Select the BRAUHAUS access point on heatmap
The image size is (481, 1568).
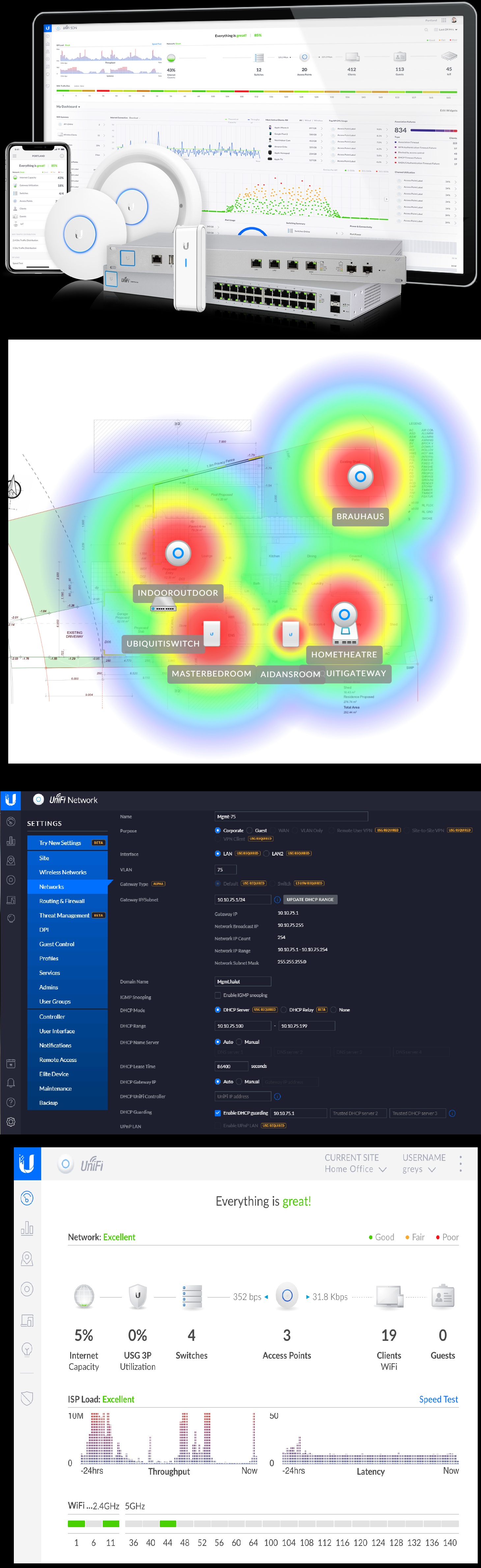(360, 477)
